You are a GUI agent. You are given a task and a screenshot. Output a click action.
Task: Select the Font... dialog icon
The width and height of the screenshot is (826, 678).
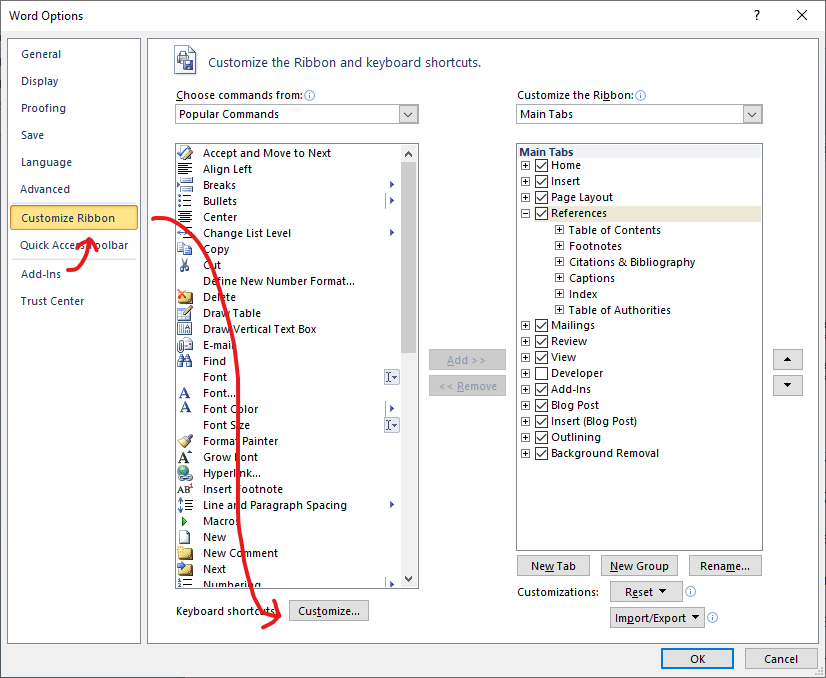click(185, 393)
